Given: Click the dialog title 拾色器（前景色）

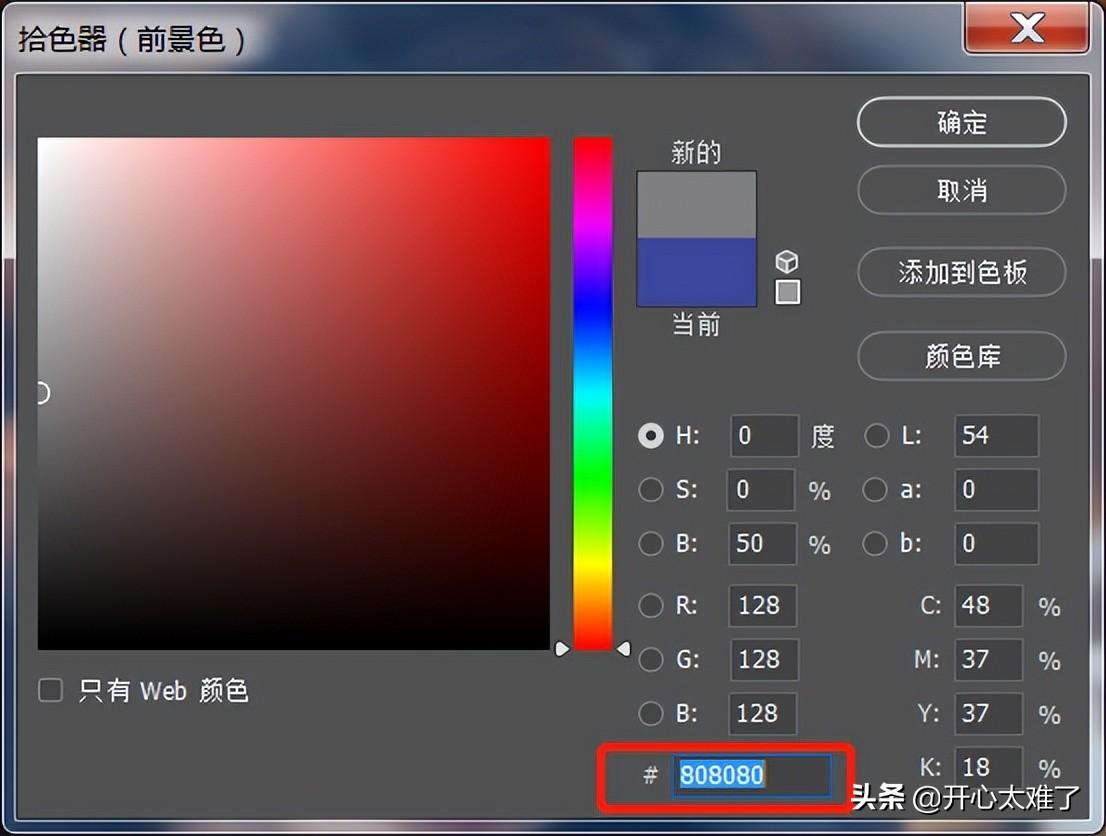Looking at the screenshot, I should point(133,40).
